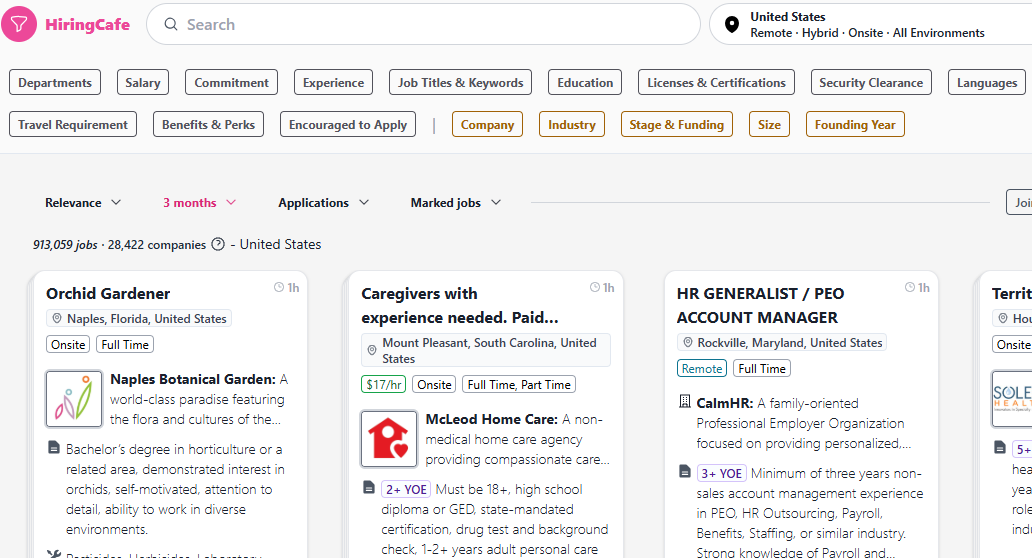Open the Company filter
The width and height of the screenshot is (1032, 558).
pos(487,124)
